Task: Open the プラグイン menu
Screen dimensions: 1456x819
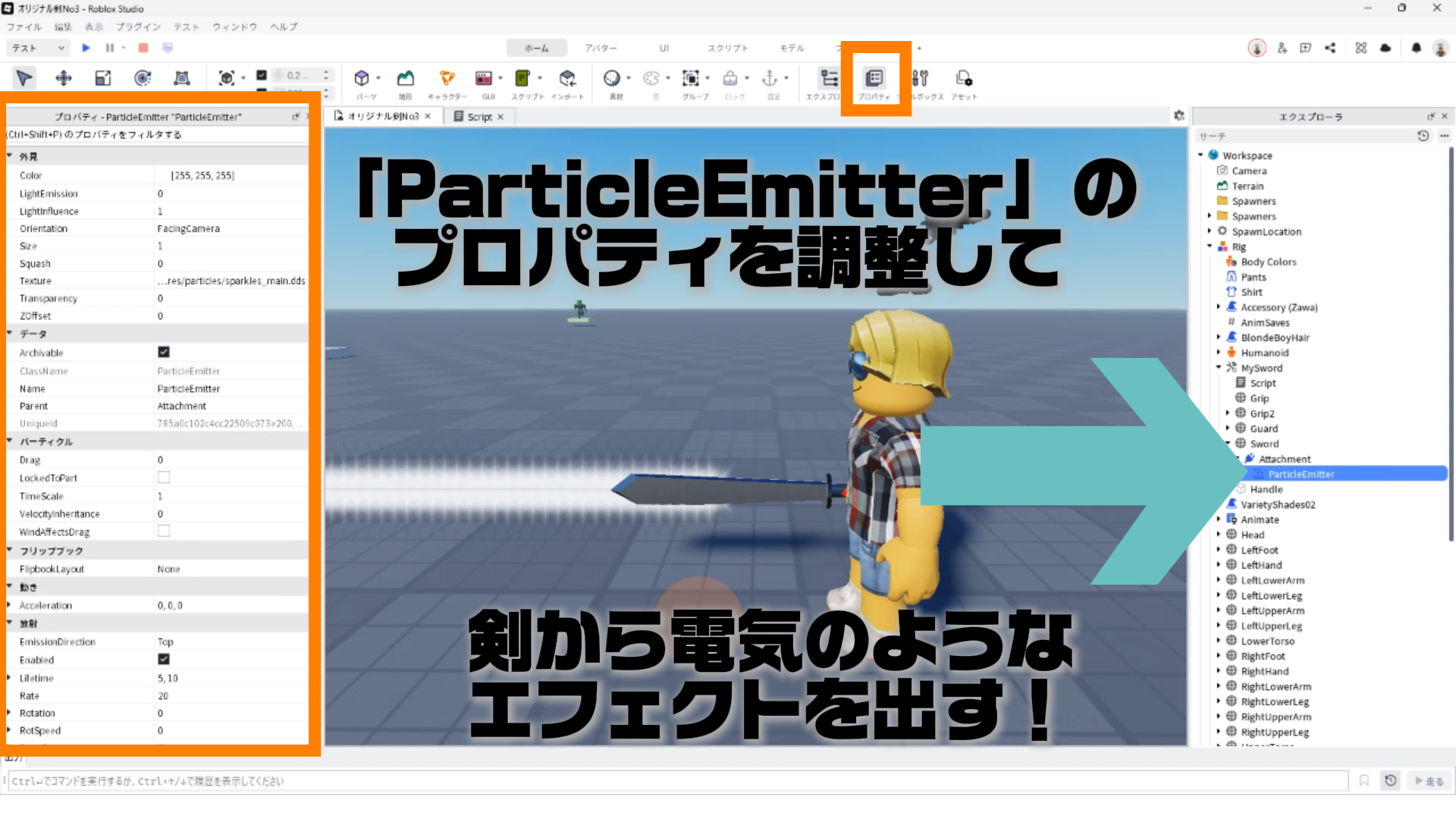Action: (x=138, y=27)
